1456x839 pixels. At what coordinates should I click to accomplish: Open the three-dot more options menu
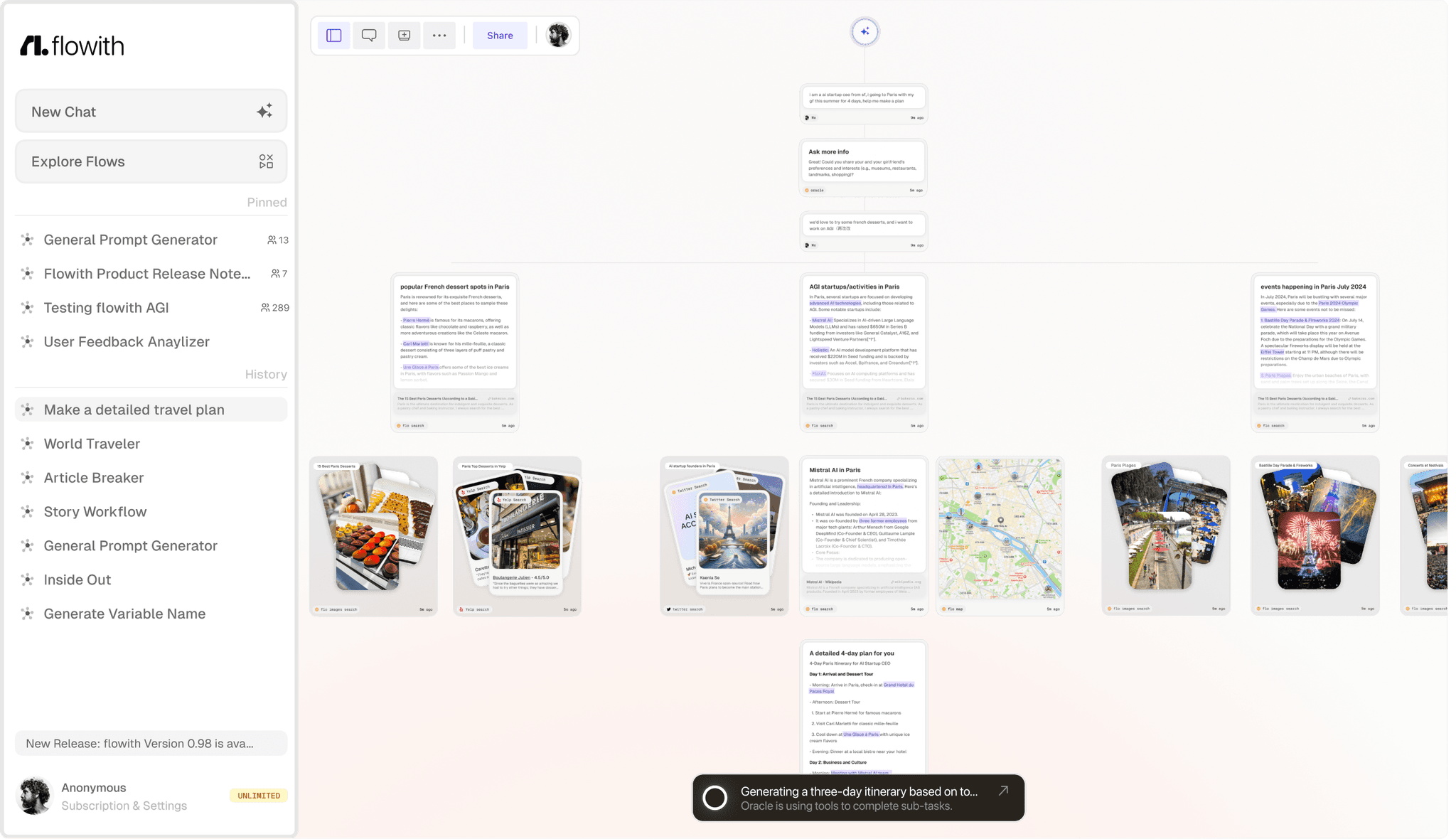tap(439, 35)
